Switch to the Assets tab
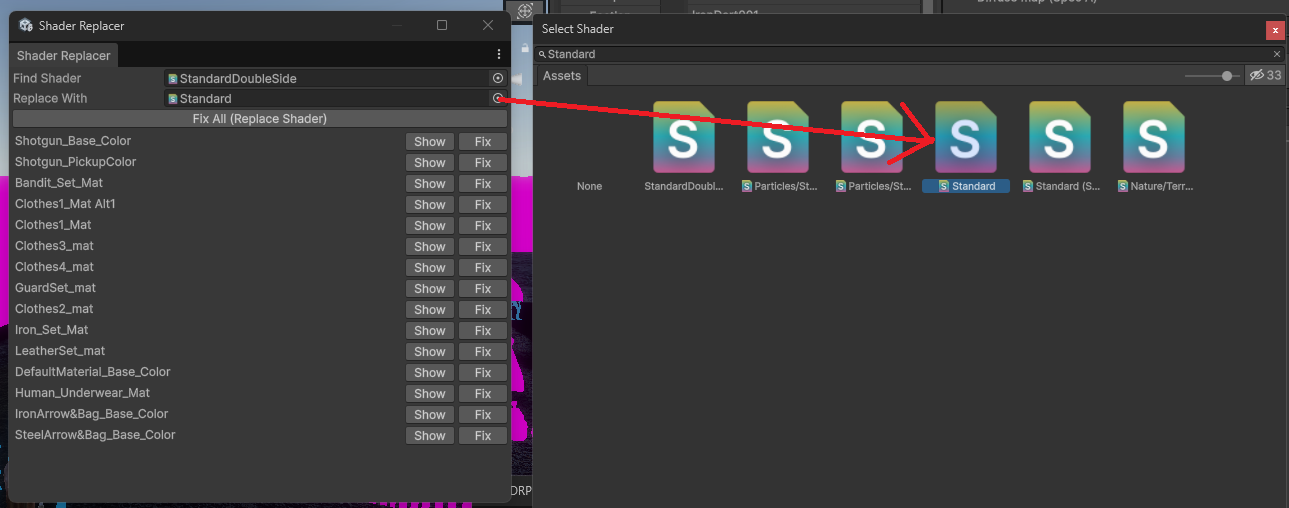The width and height of the screenshot is (1289, 508). [562, 76]
